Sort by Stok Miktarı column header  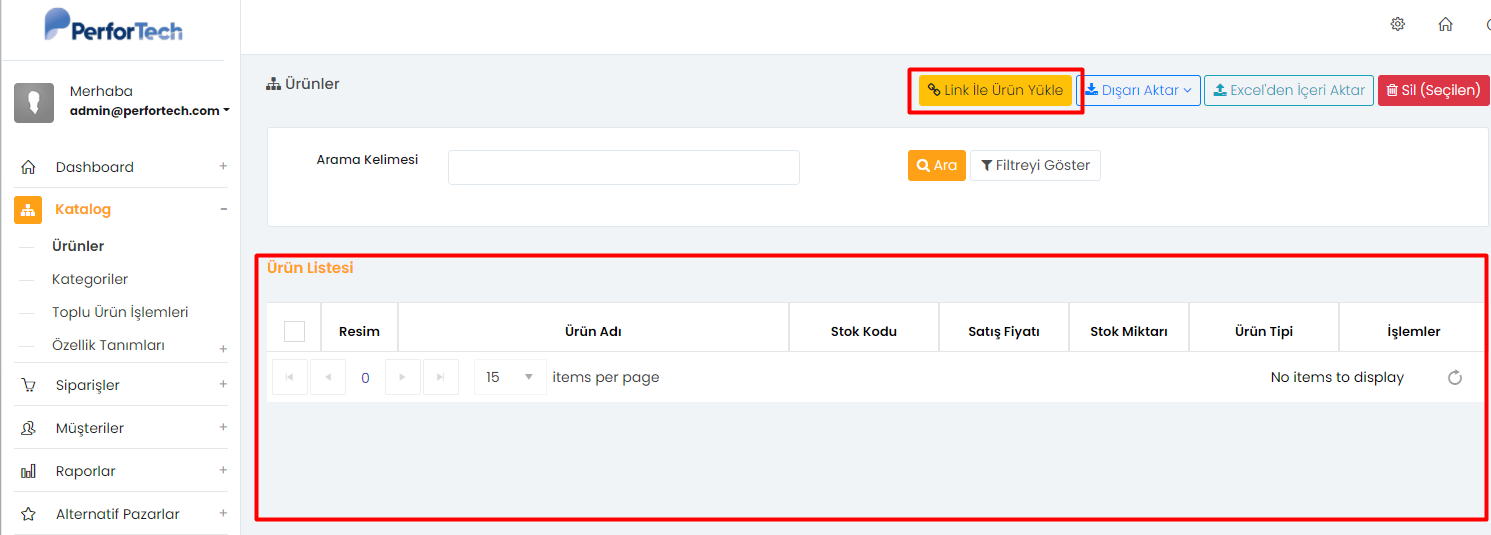pyautogui.click(x=1129, y=331)
